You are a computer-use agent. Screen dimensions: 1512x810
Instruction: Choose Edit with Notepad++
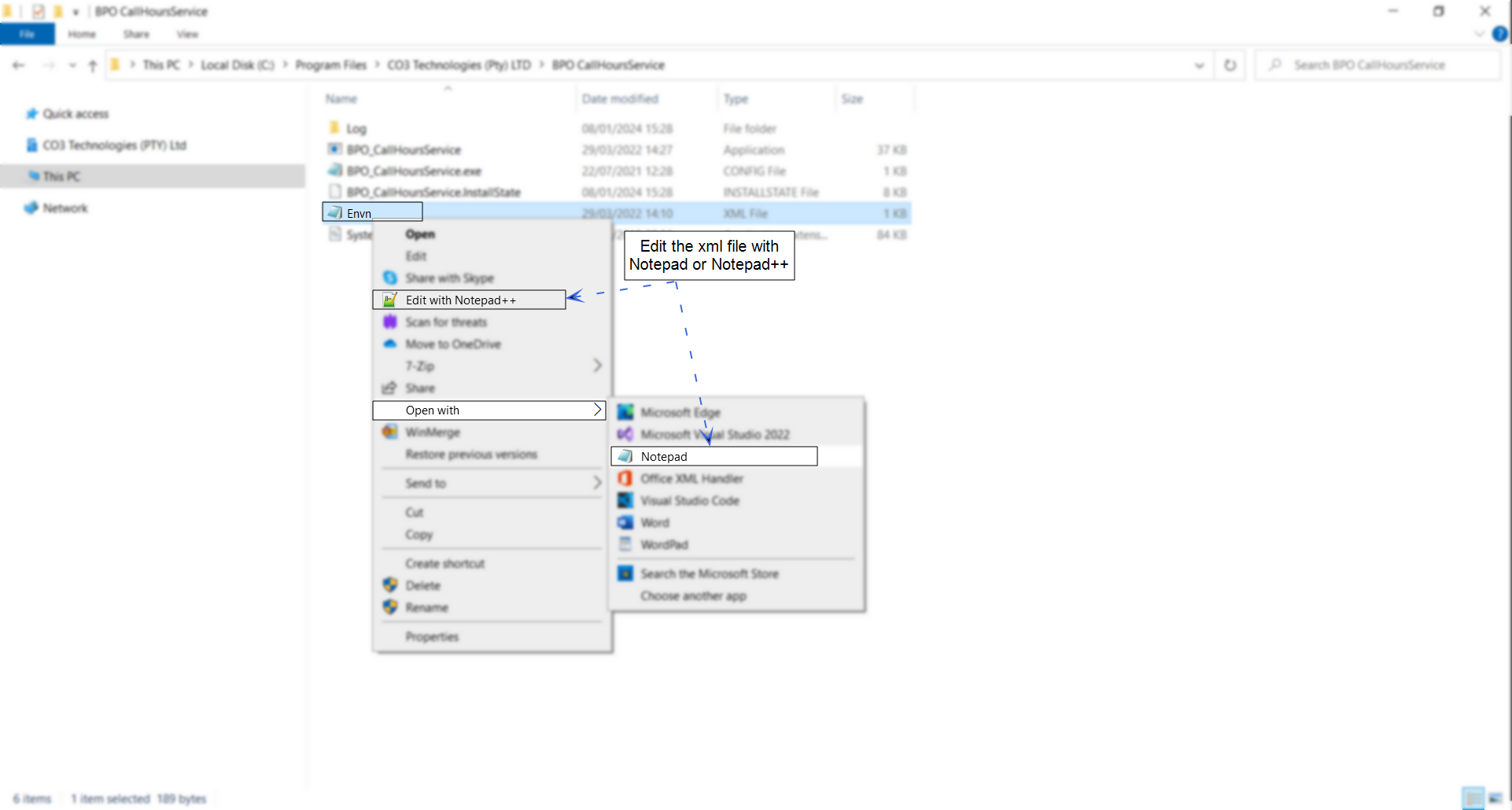click(469, 300)
